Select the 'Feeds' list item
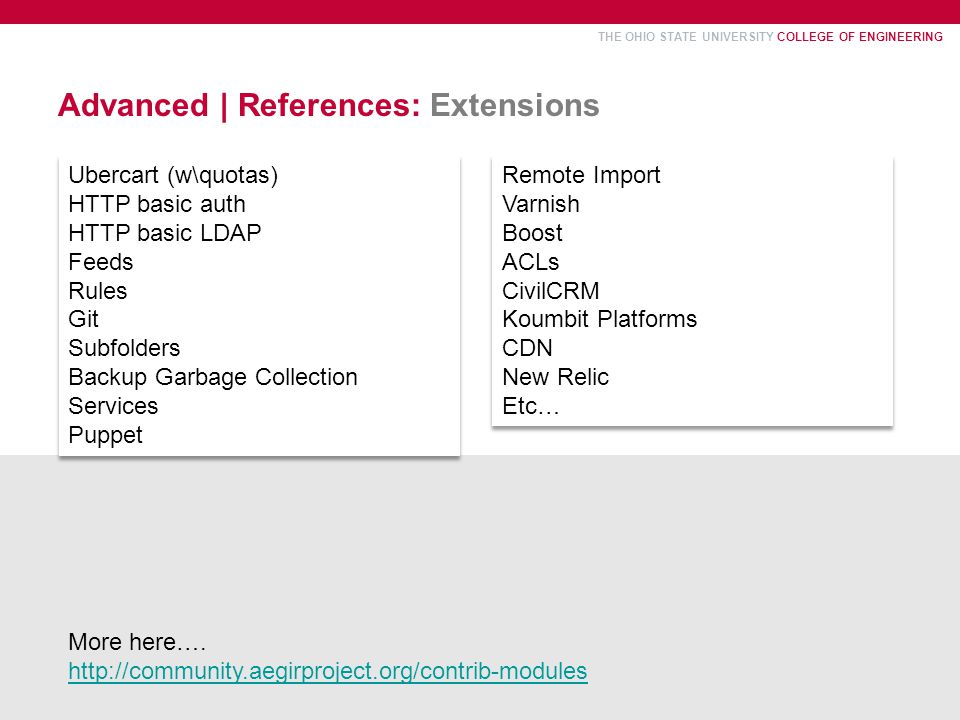The height and width of the screenshot is (720, 960). pos(100,262)
